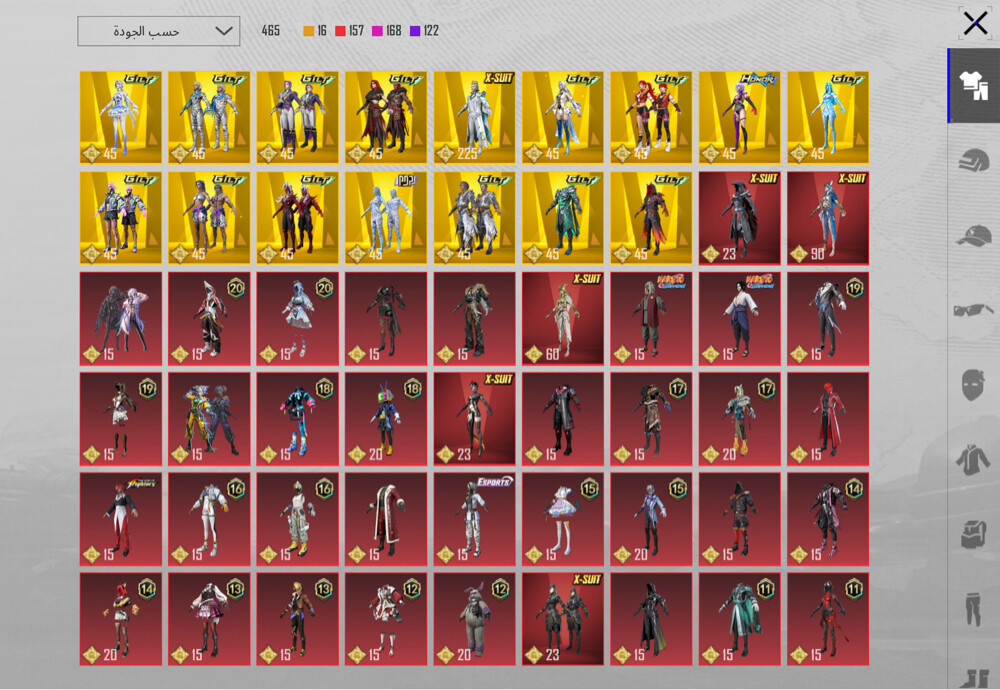This screenshot has width=1000, height=690.
Task: Pick the level 15 outfit worth 20
Action: point(651,519)
